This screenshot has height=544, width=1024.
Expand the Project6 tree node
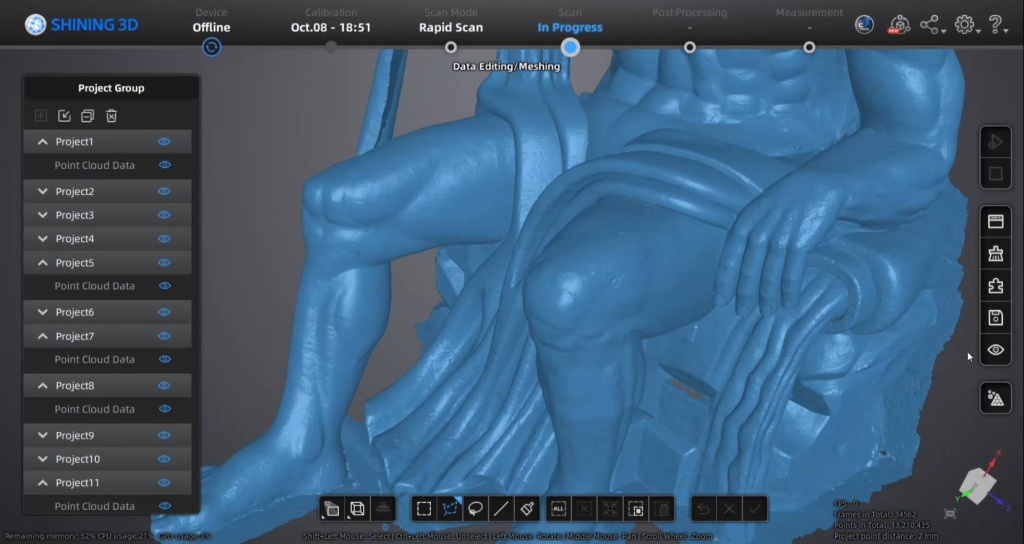coord(42,312)
